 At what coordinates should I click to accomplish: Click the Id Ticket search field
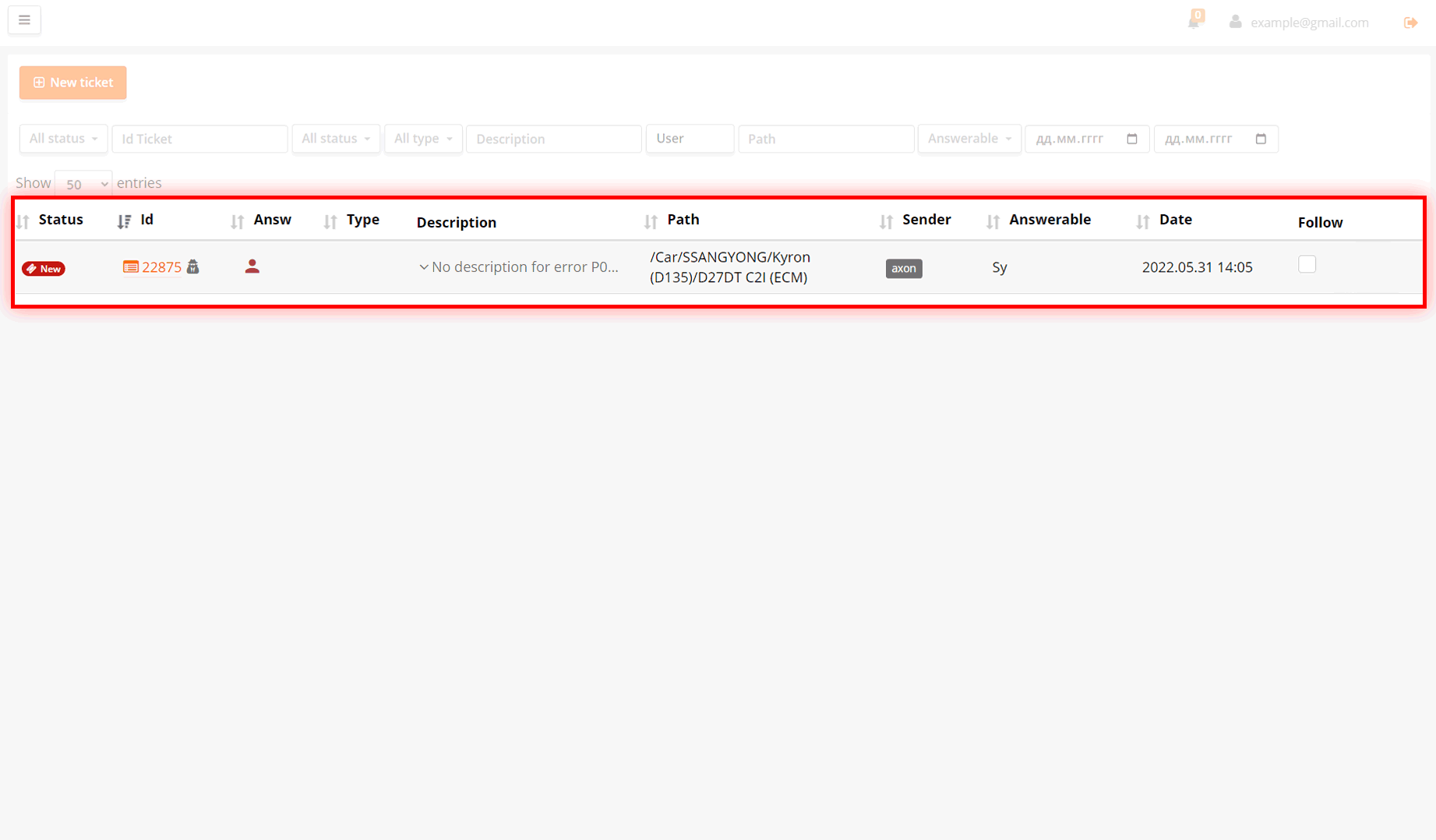(x=199, y=138)
